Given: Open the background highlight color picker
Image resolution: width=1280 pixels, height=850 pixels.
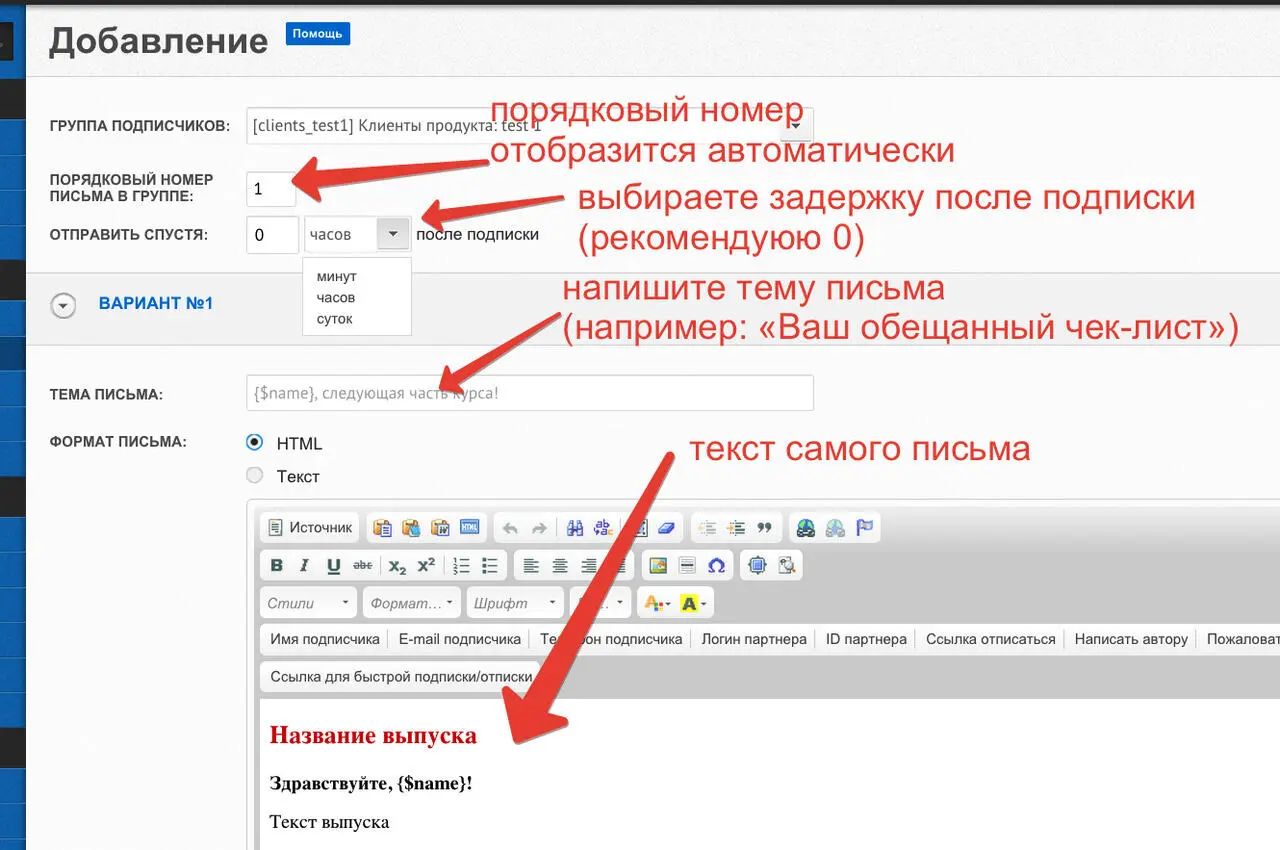Looking at the screenshot, I should coord(693,603).
